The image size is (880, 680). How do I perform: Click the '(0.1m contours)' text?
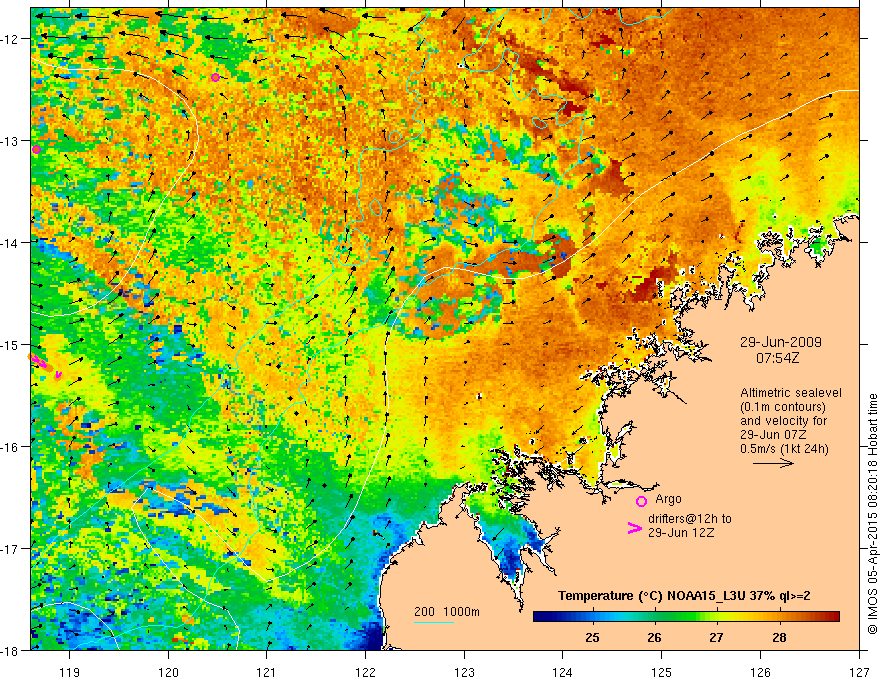pyautogui.click(x=783, y=407)
